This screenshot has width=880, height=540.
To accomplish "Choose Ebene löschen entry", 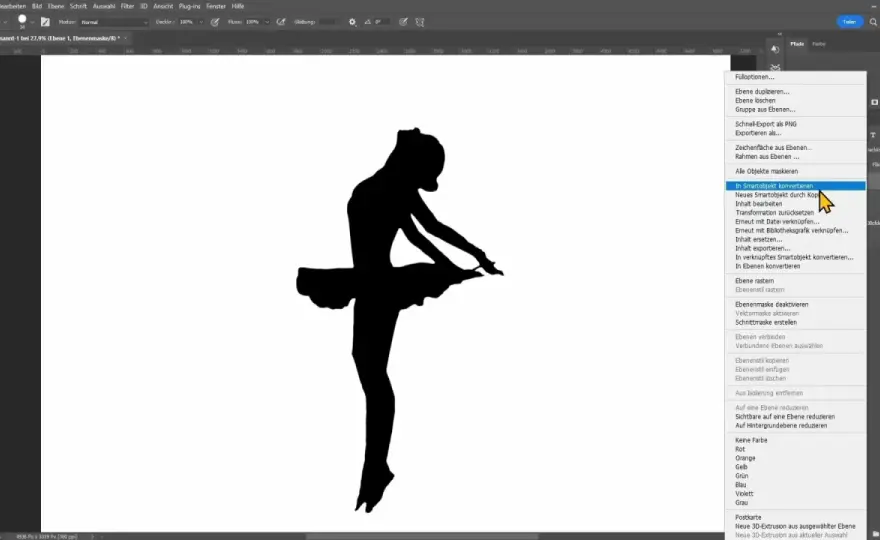I will point(795,100).
